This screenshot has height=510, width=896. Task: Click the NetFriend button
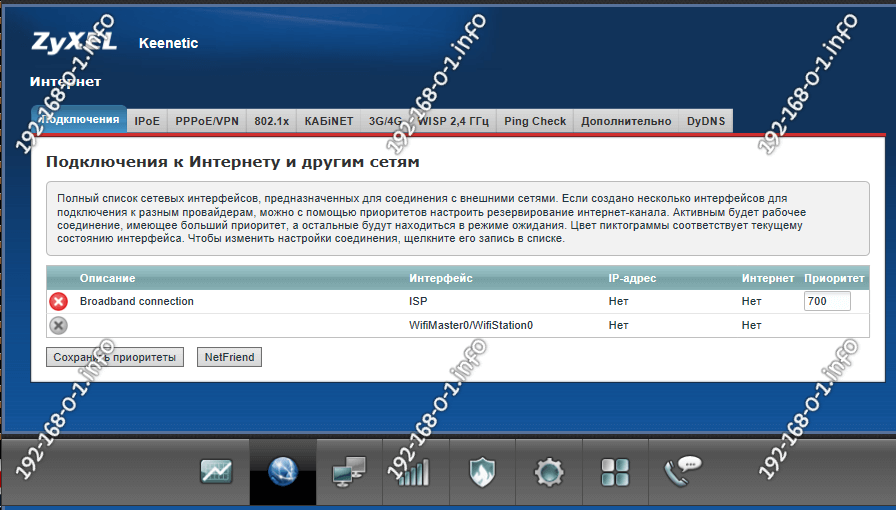click(229, 357)
